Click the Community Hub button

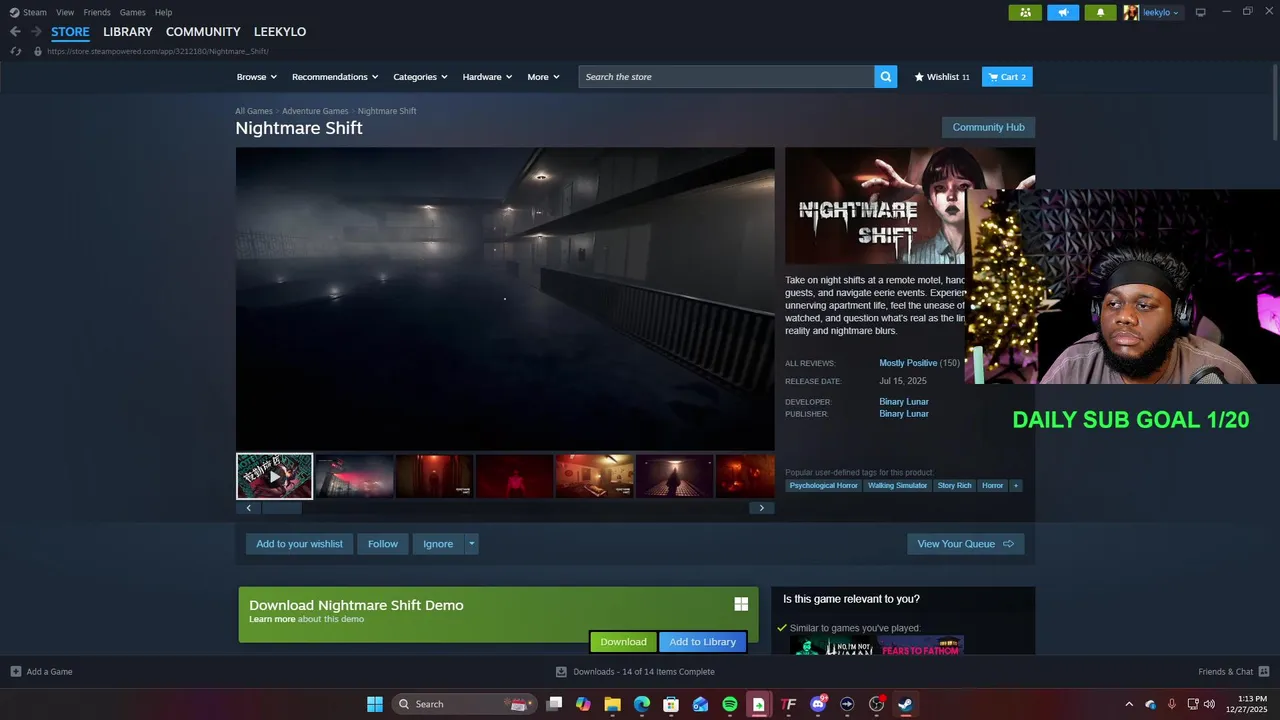click(988, 127)
